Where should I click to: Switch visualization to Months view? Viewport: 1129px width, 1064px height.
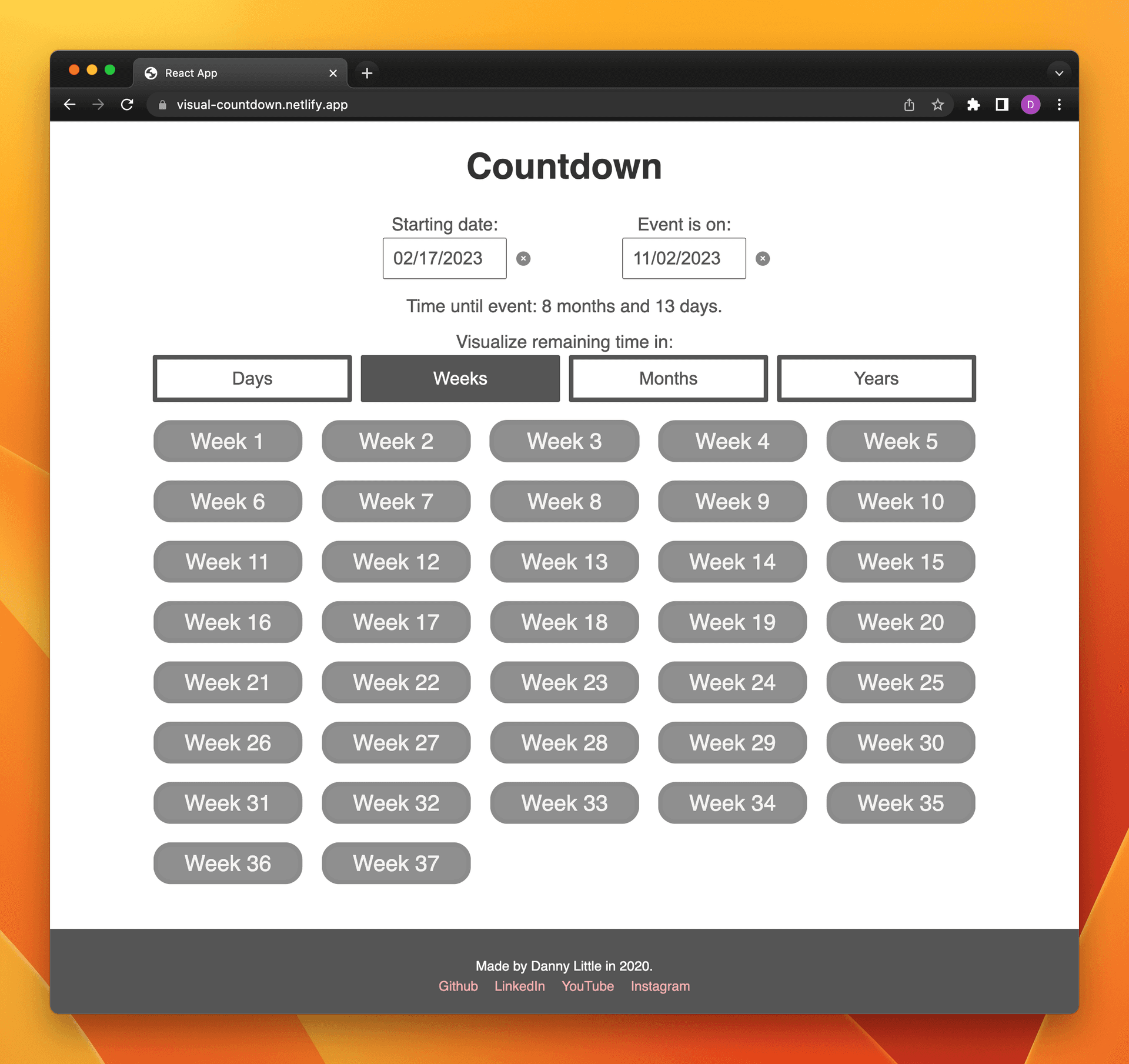click(x=667, y=378)
